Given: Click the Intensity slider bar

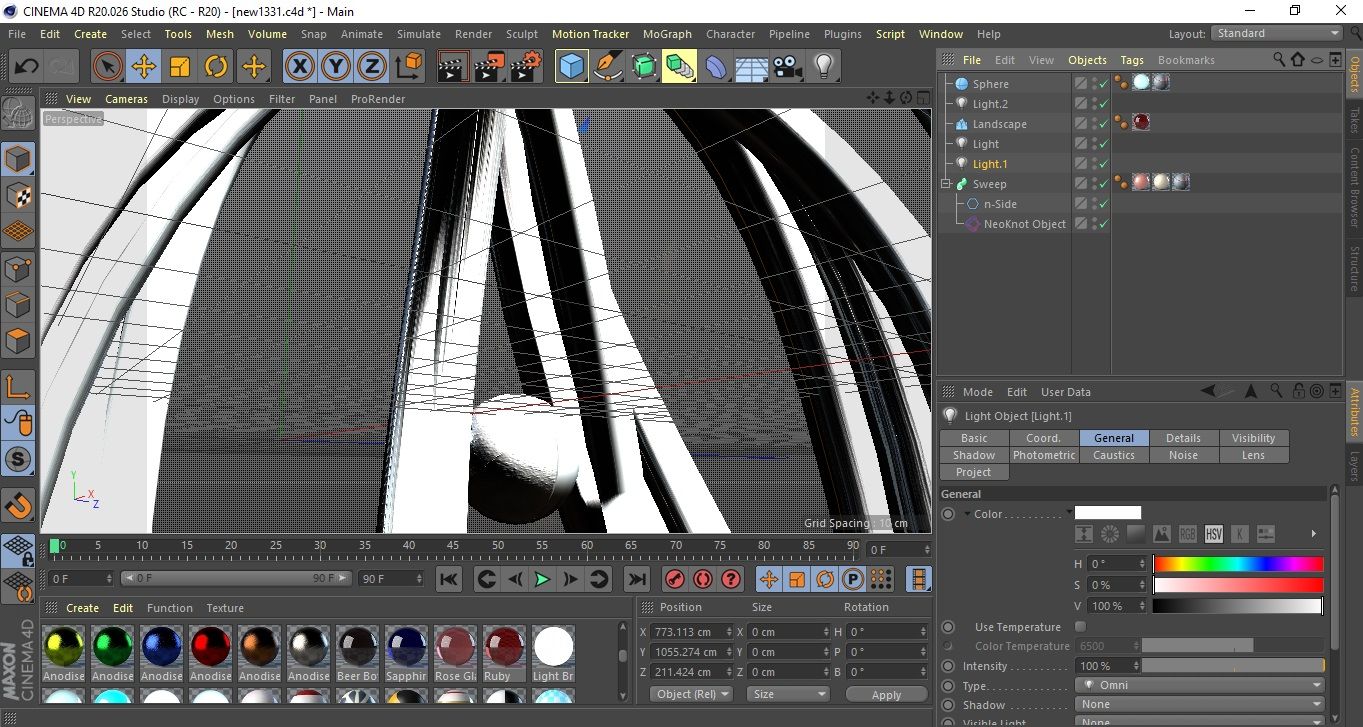Looking at the screenshot, I should (1233, 666).
